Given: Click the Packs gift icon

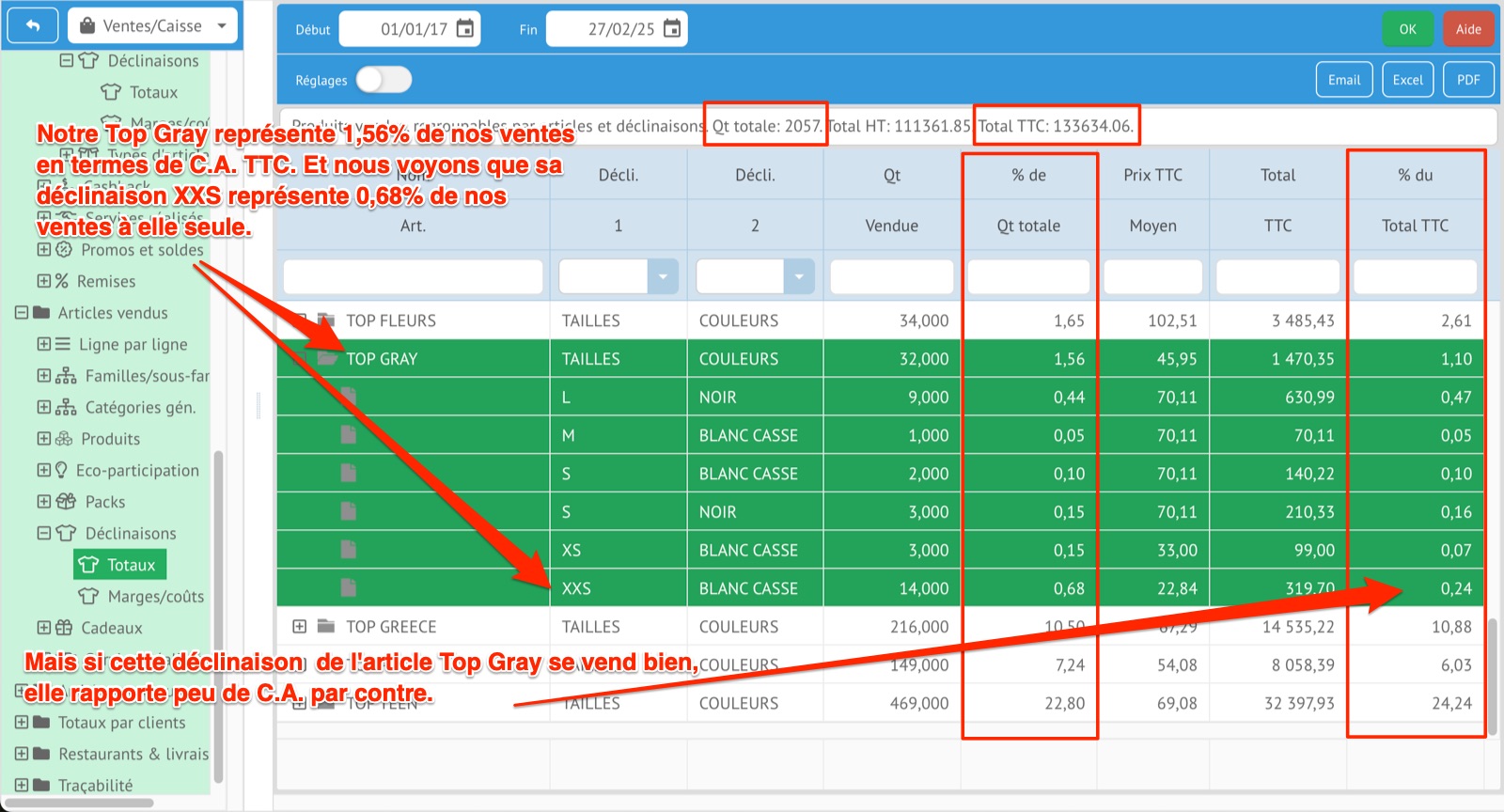Looking at the screenshot, I should (66, 502).
